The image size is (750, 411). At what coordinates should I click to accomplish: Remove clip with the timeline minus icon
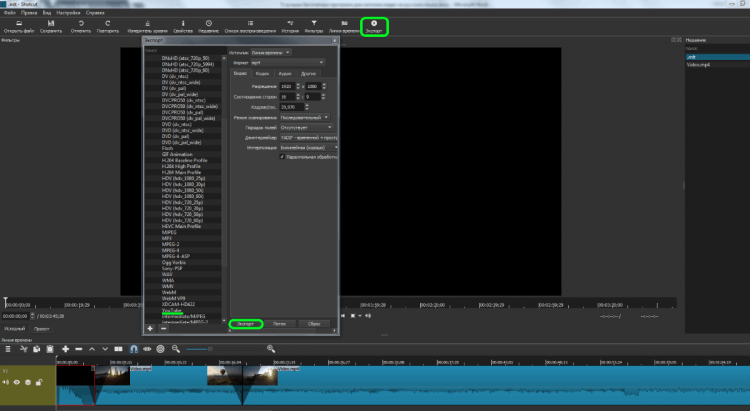point(79,349)
